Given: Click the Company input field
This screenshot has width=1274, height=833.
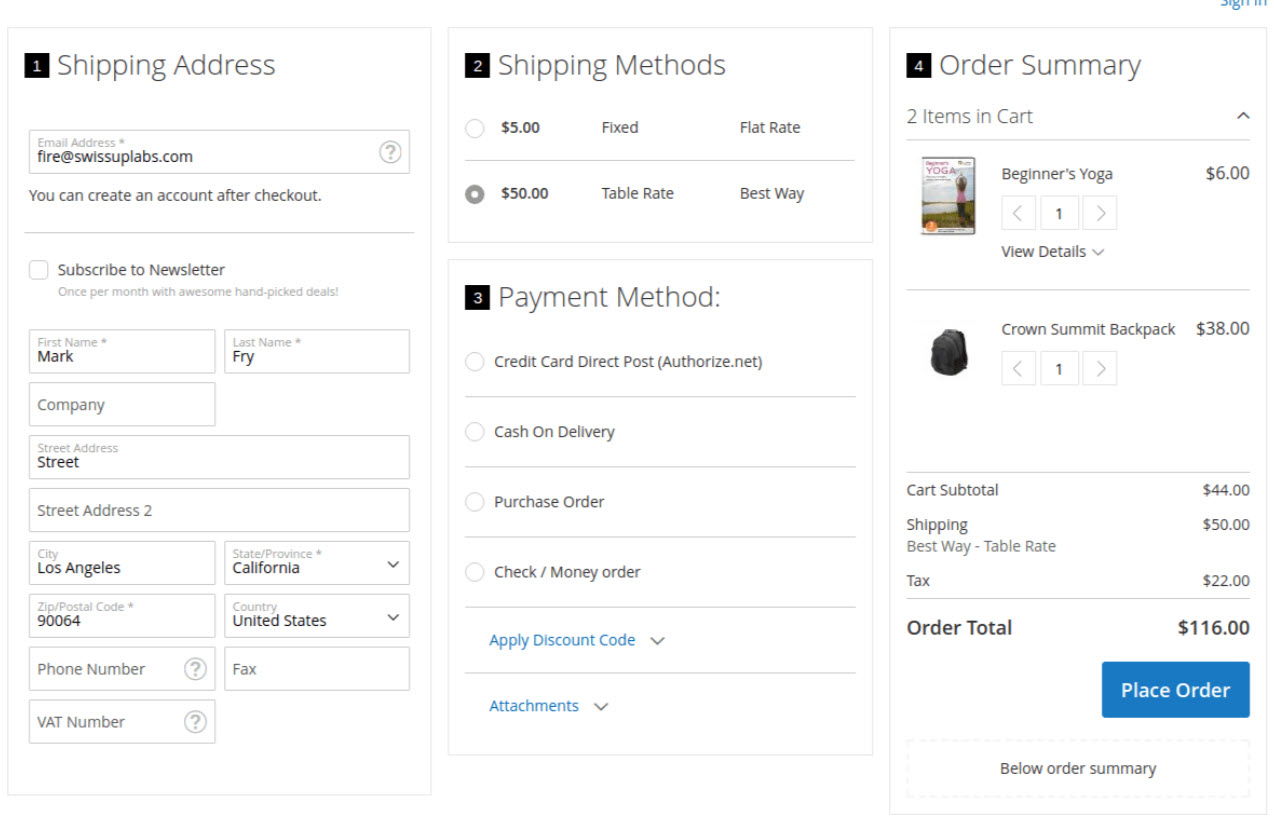Looking at the screenshot, I should [x=122, y=405].
